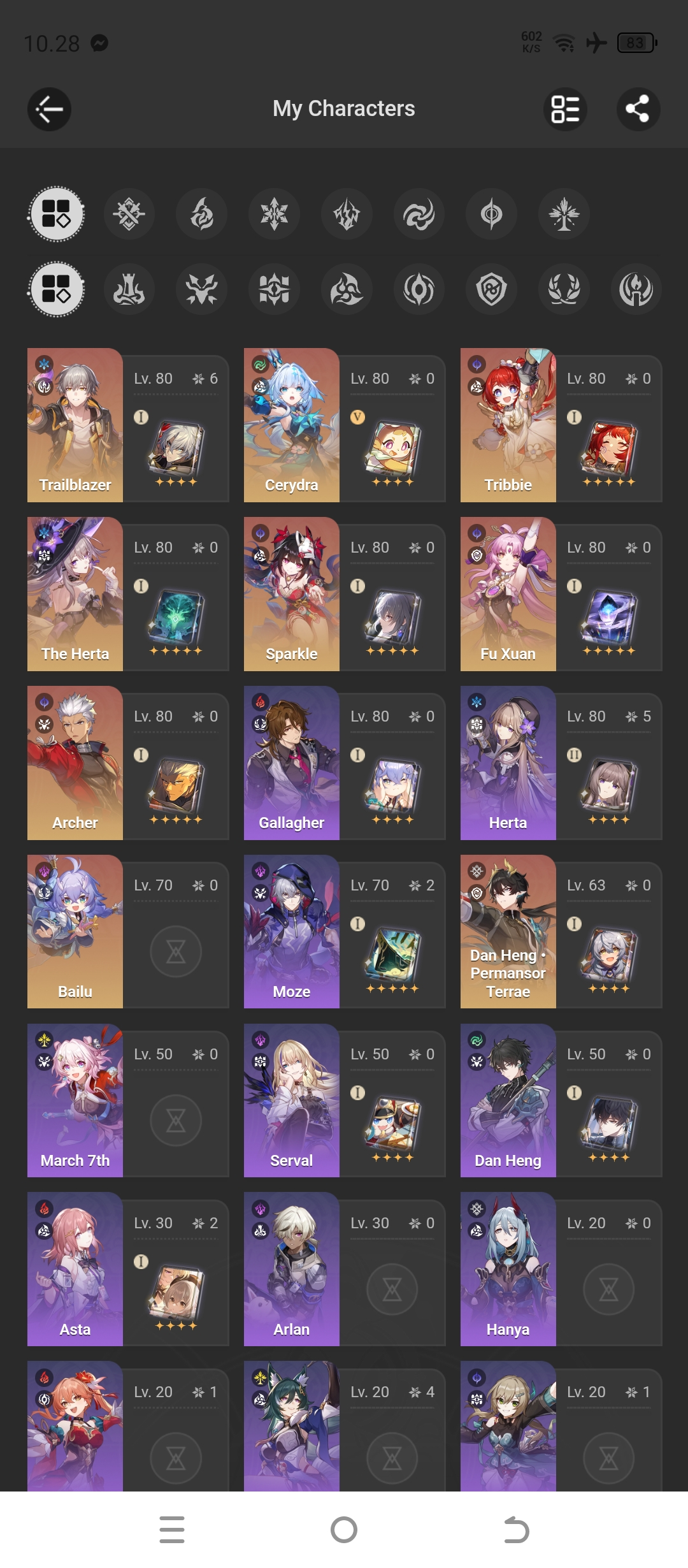Filter characters by Ice element
Image resolution: width=688 pixels, height=1568 pixels.
click(x=275, y=214)
